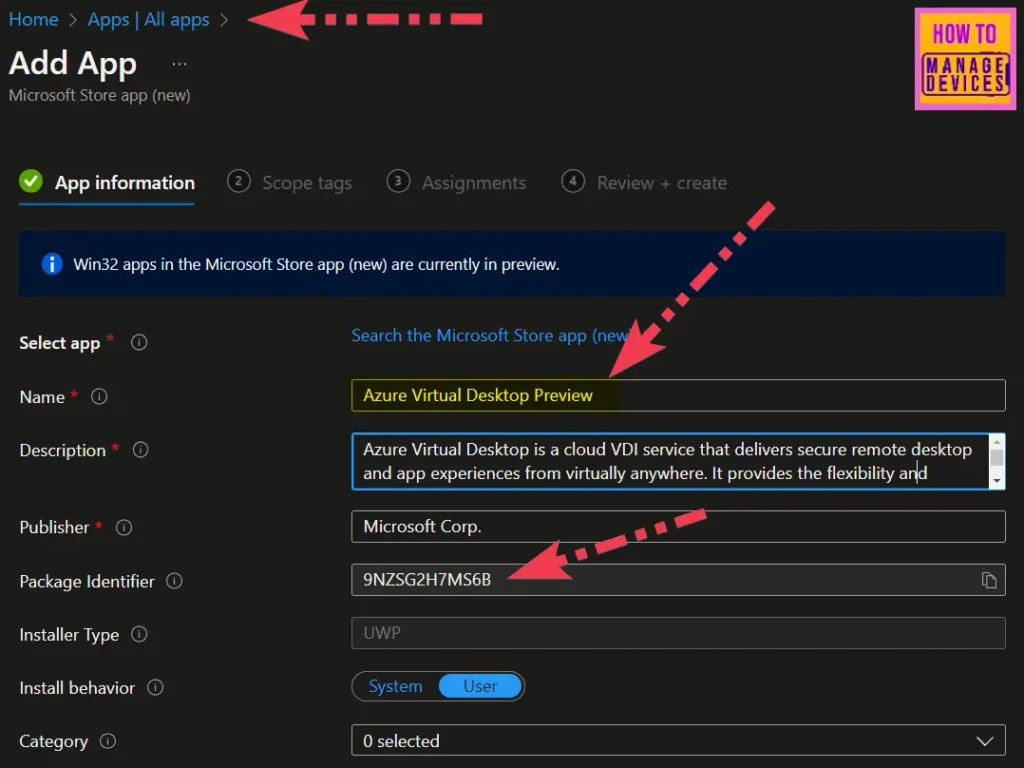Image resolution: width=1024 pixels, height=768 pixels.
Task: Click the Install behavior info icon
Action: (155, 688)
